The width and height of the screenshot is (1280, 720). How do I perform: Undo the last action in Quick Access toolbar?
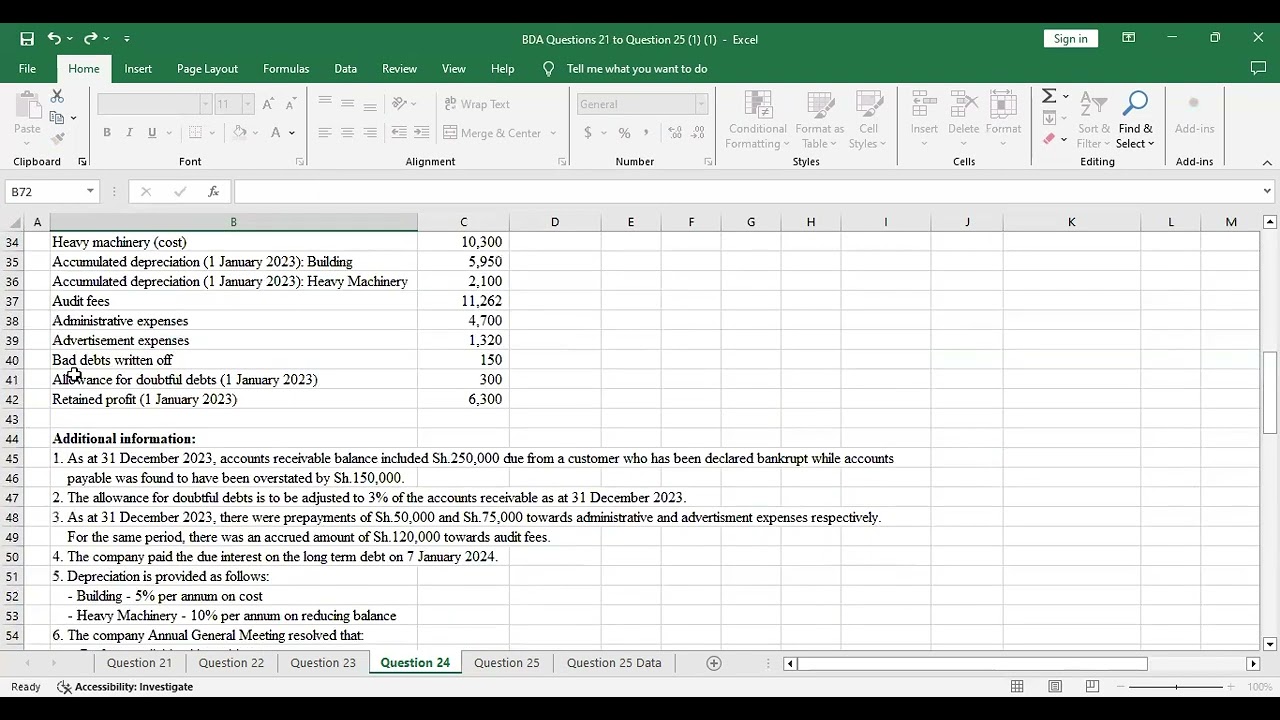tap(54, 39)
